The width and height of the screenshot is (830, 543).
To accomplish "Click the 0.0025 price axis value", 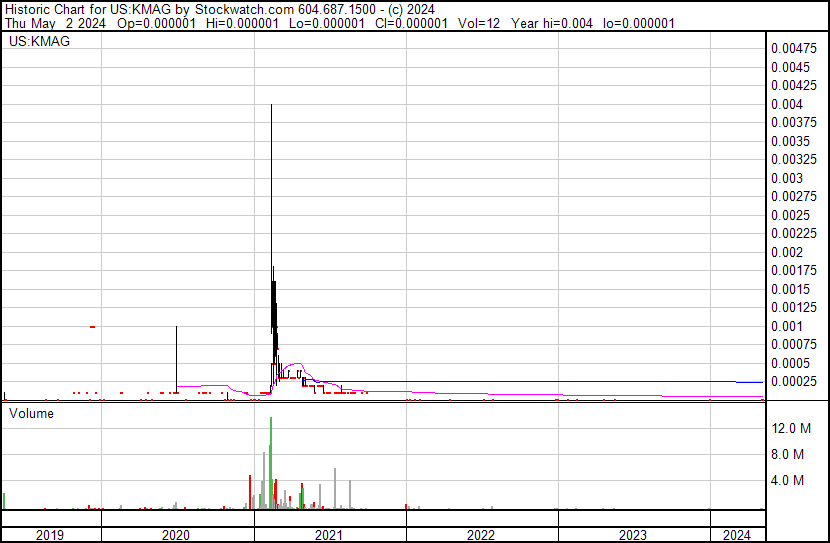I will 790,215.
